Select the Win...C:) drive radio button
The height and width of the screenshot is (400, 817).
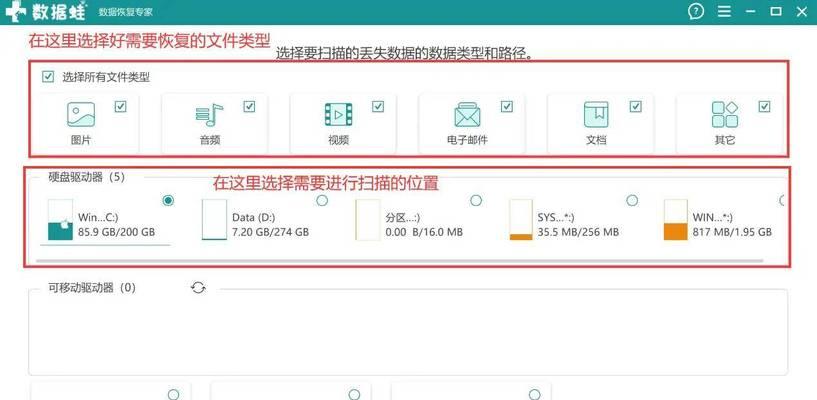[168, 201]
